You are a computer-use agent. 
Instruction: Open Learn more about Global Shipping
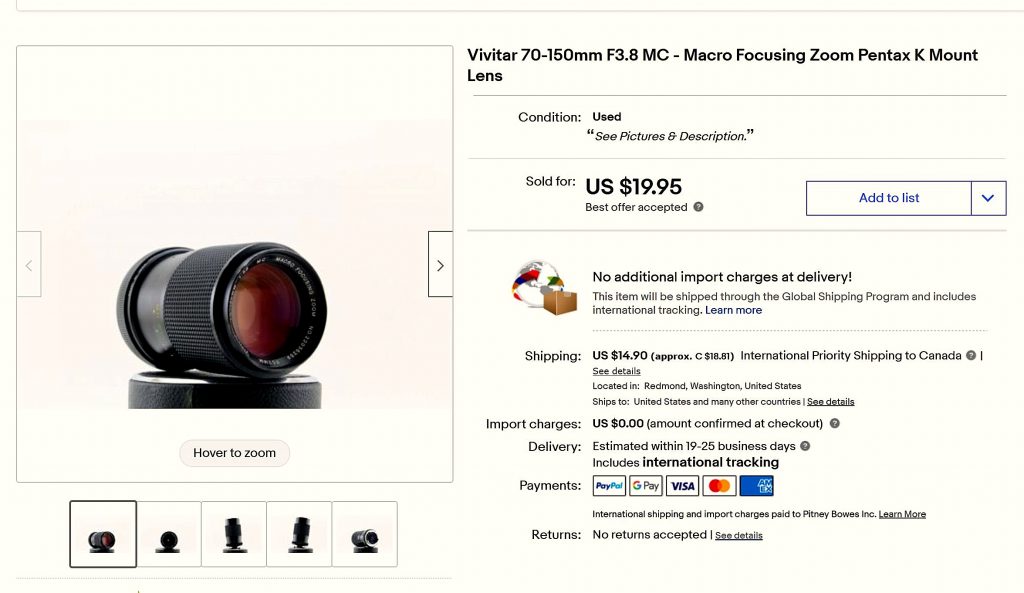point(733,310)
